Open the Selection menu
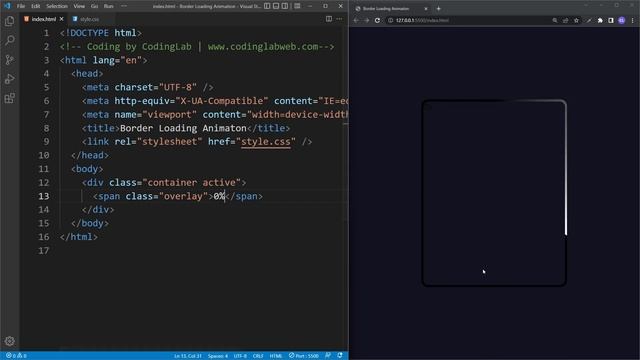640x360 pixels. click(57, 6)
